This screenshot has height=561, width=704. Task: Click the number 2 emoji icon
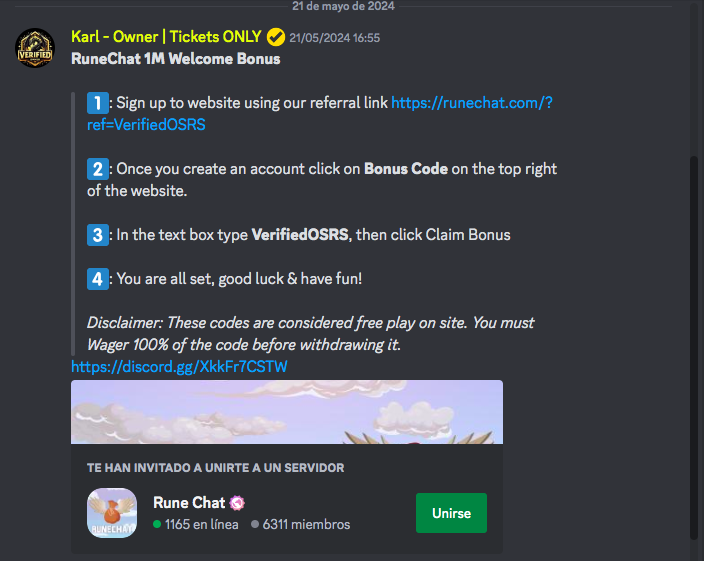[97, 169]
